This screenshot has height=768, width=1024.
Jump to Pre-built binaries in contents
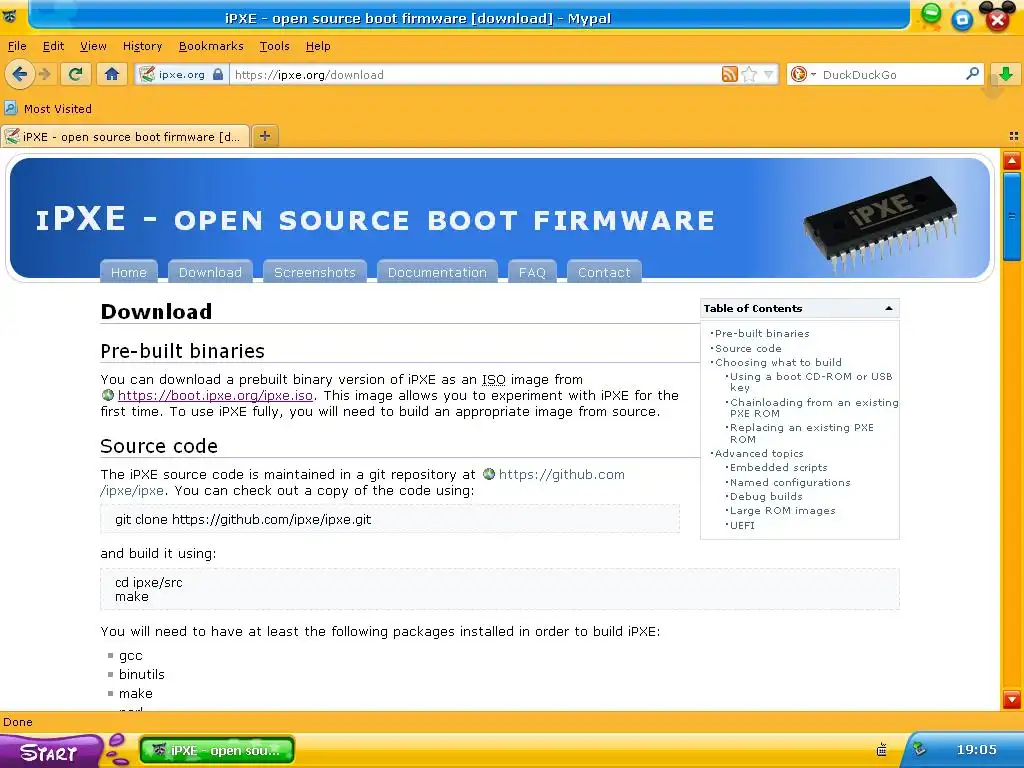point(761,333)
